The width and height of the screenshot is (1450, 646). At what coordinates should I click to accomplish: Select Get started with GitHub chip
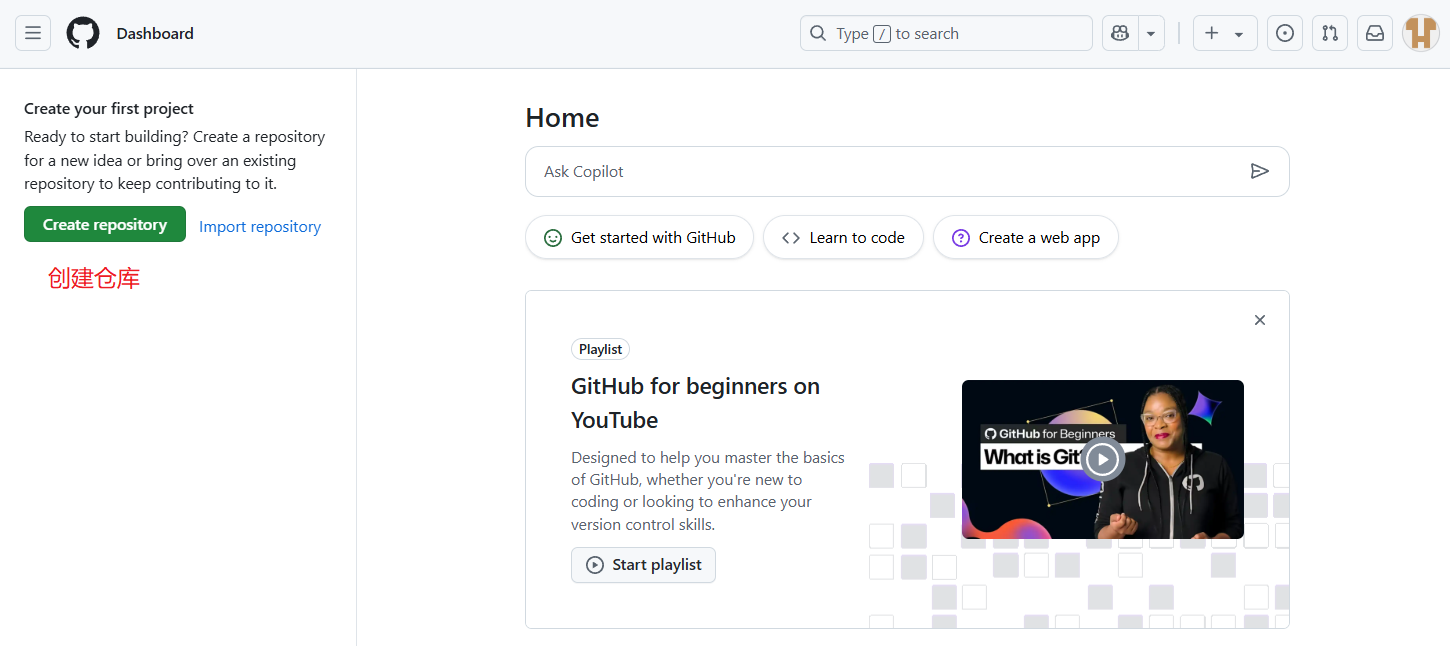[x=639, y=238]
